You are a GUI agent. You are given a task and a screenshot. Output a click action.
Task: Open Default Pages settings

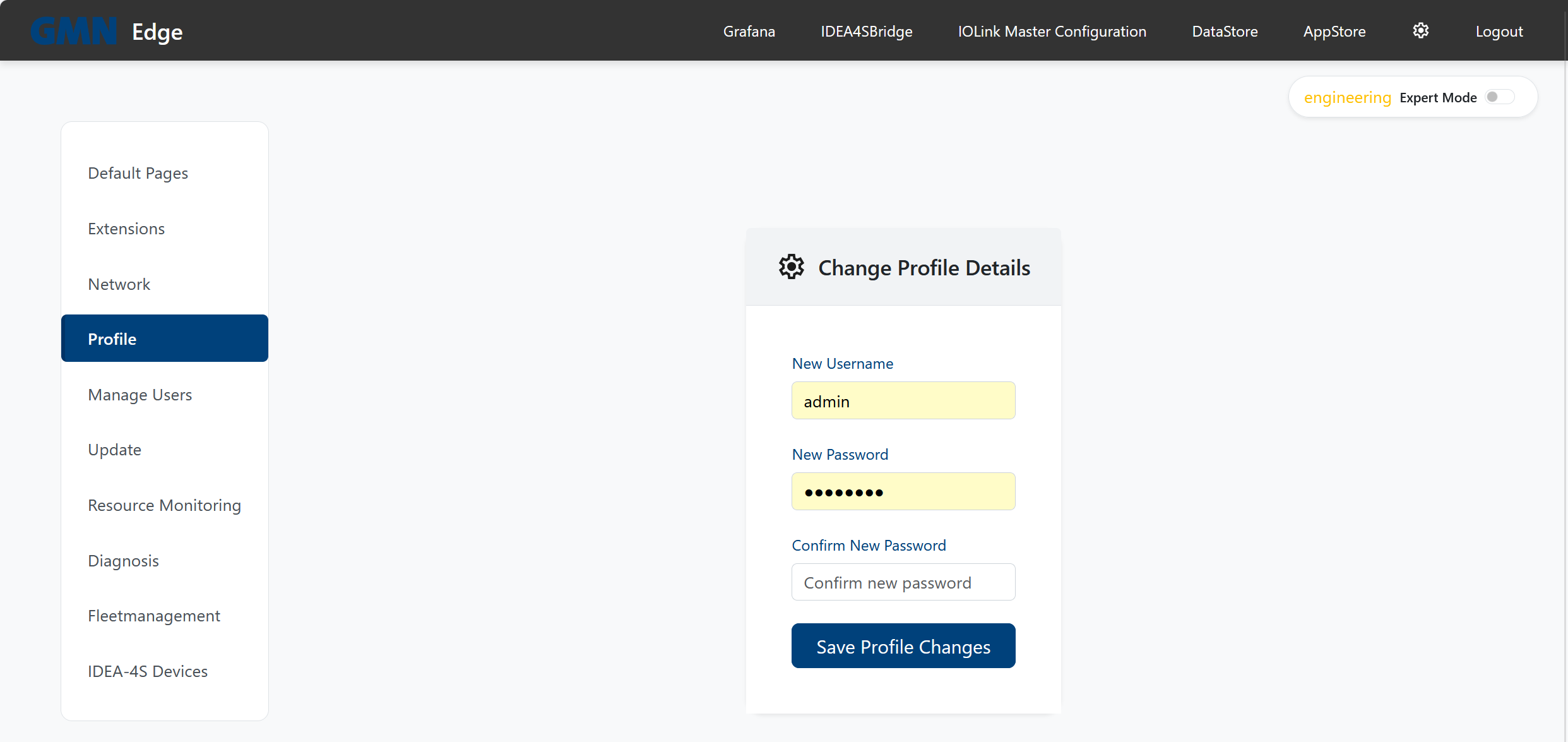(x=138, y=172)
